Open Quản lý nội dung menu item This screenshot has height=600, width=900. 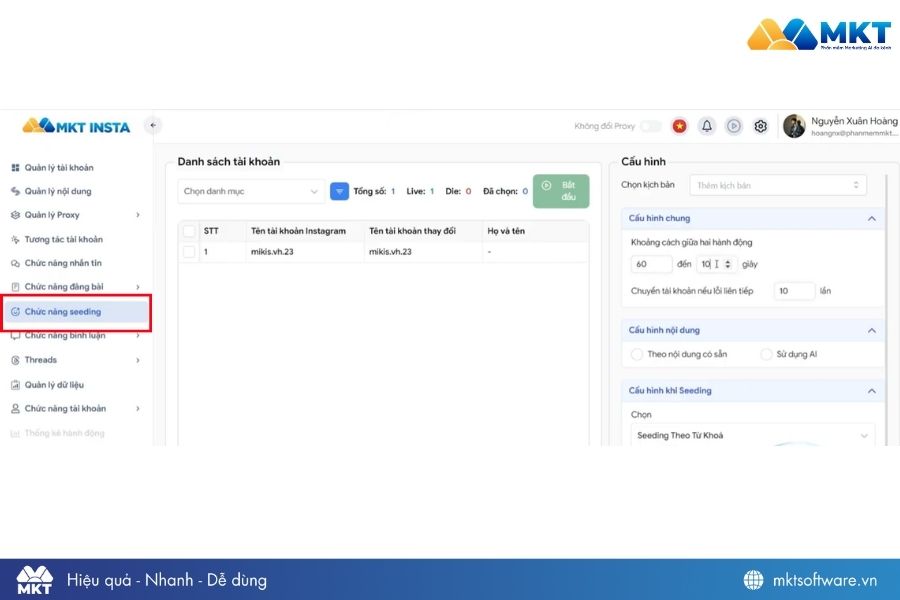point(57,191)
